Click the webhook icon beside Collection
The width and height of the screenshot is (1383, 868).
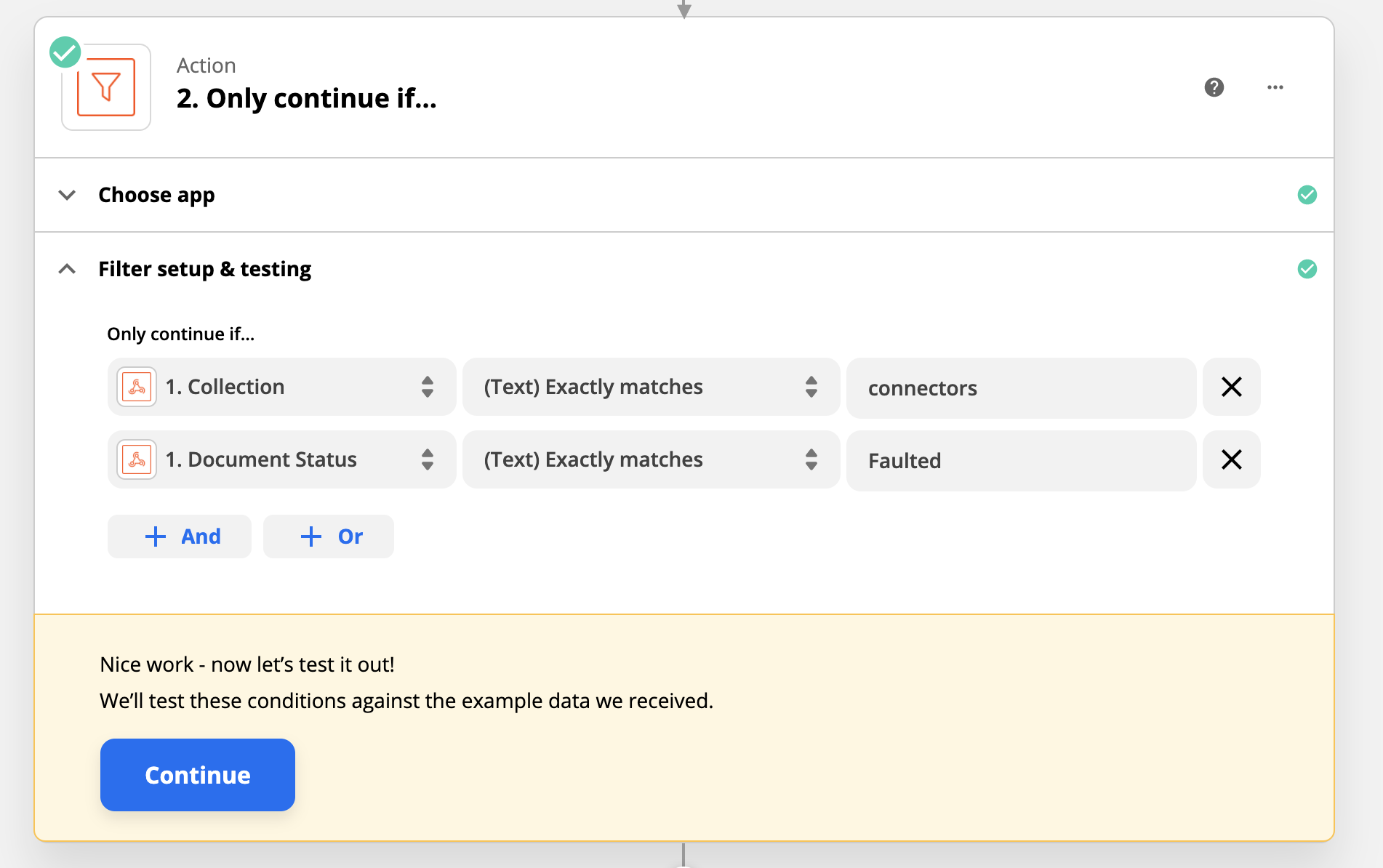pos(137,387)
